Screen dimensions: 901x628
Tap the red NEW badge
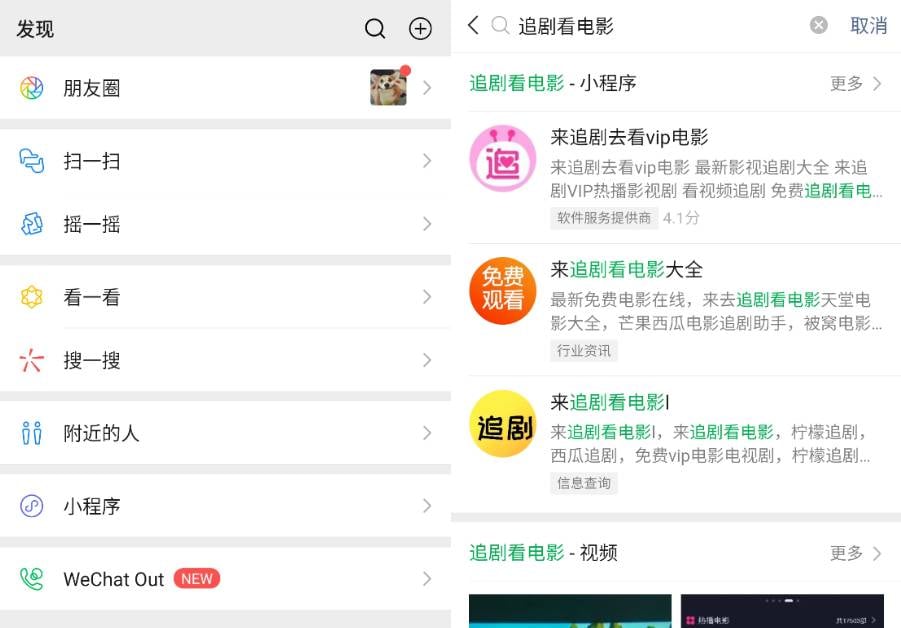coord(197,579)
